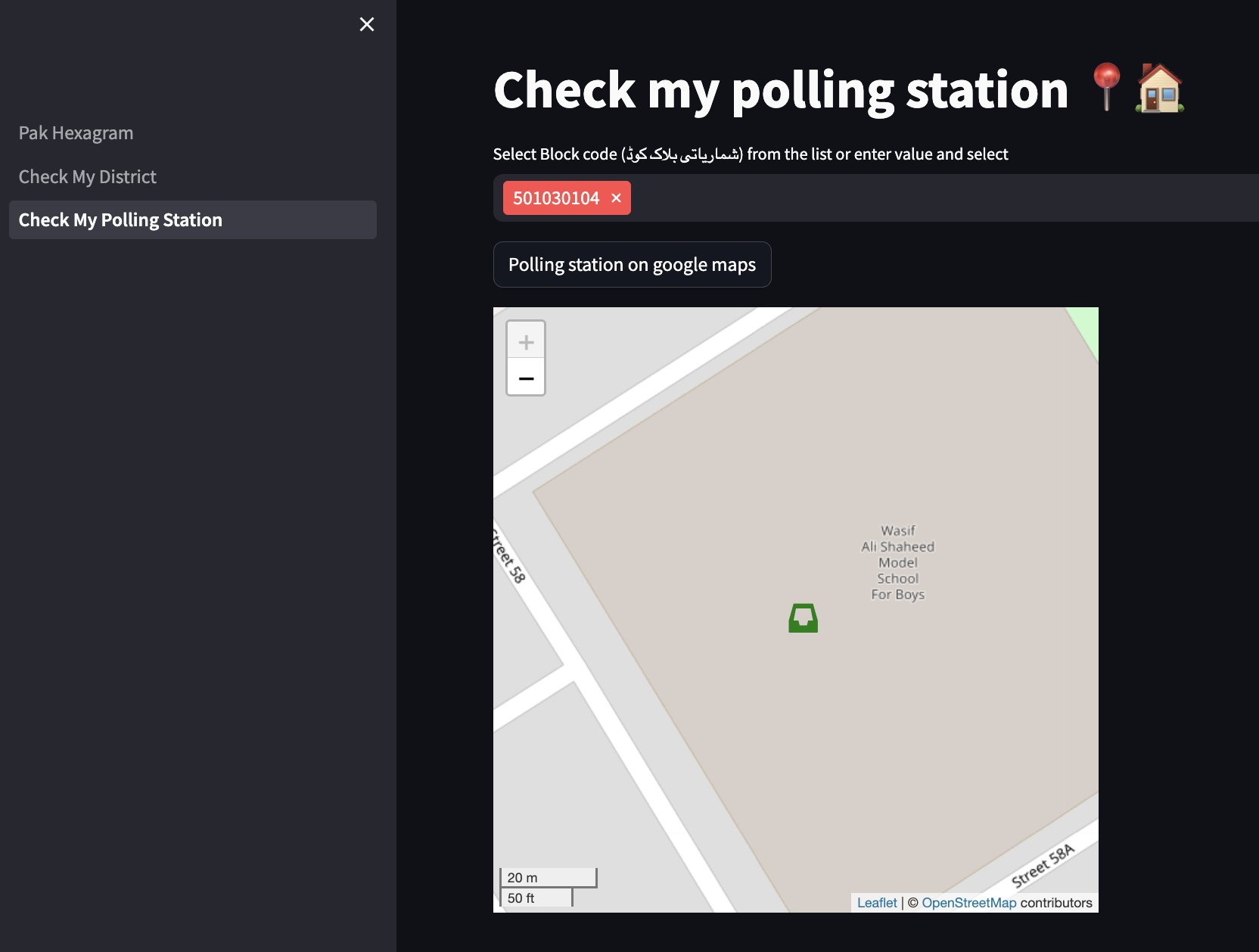
Task: Select Check My Polling Station page
Action: tap(193, 220)
